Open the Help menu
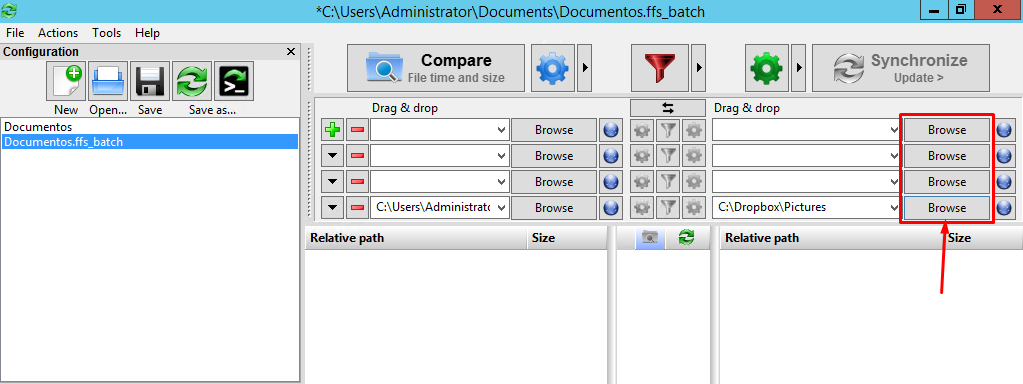Image resolution: width=1023 pixels, height=384 pixels. (147, 33)
